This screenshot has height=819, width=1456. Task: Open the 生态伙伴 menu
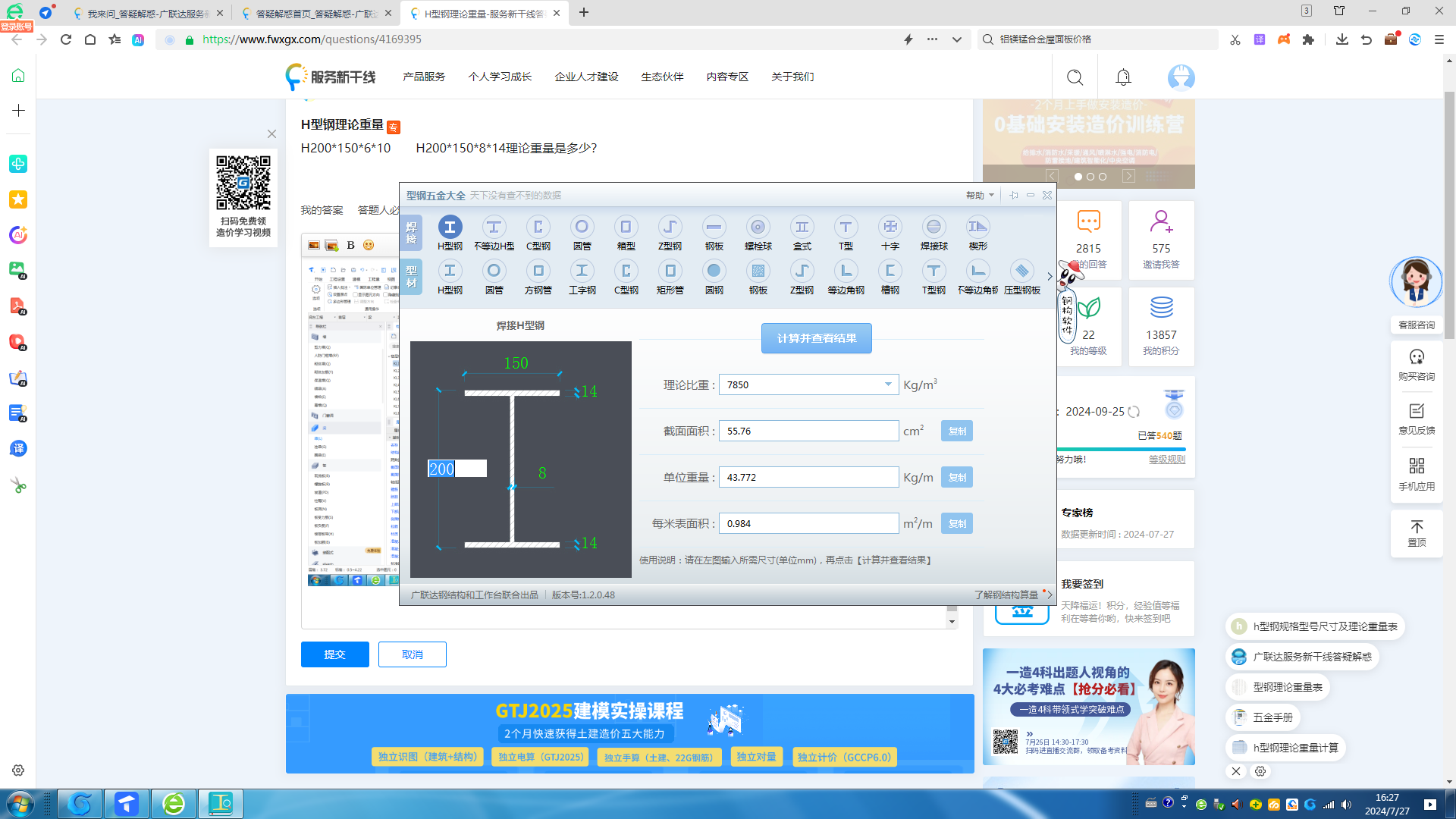click(662, 77)
